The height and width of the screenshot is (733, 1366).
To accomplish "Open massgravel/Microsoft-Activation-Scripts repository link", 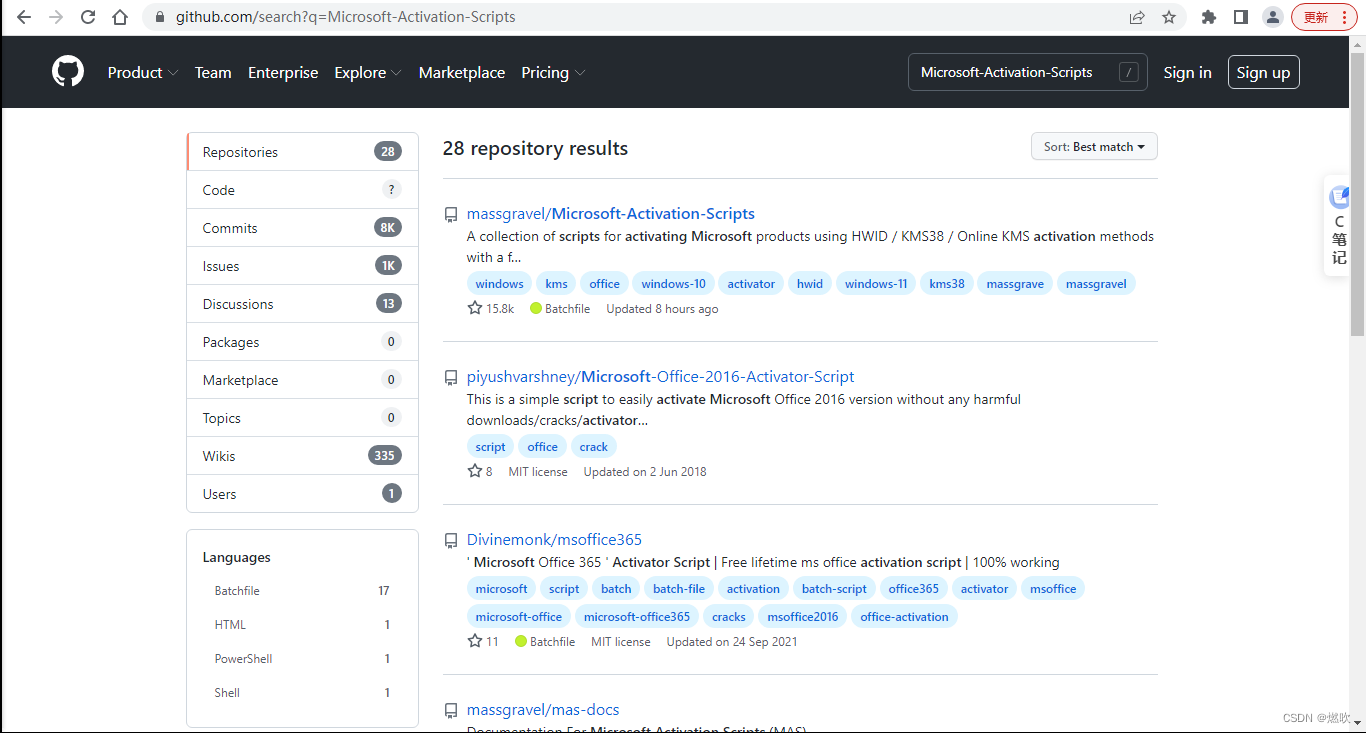I will 611,214.
